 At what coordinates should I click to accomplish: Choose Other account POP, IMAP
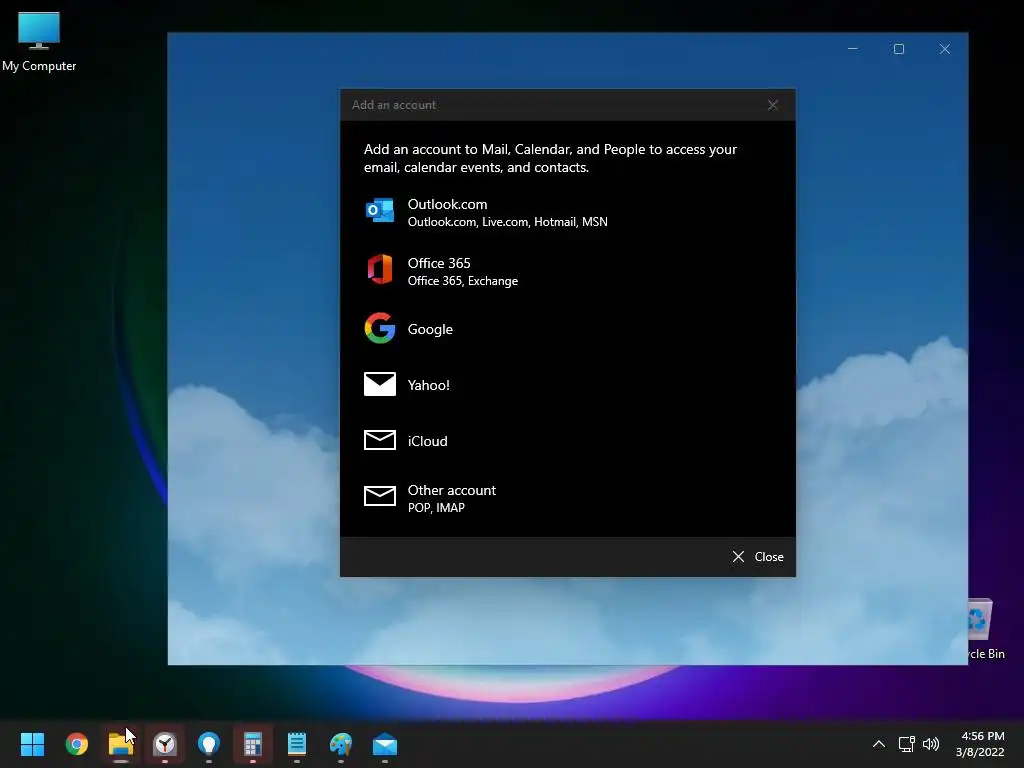tap(568, 498)
